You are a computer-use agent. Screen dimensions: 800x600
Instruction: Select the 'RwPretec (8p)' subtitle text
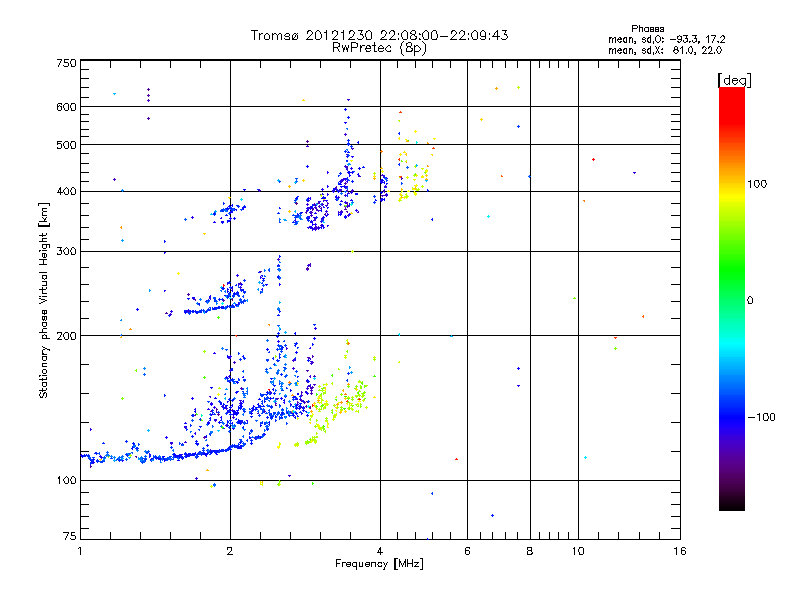[x=379, y=48]
